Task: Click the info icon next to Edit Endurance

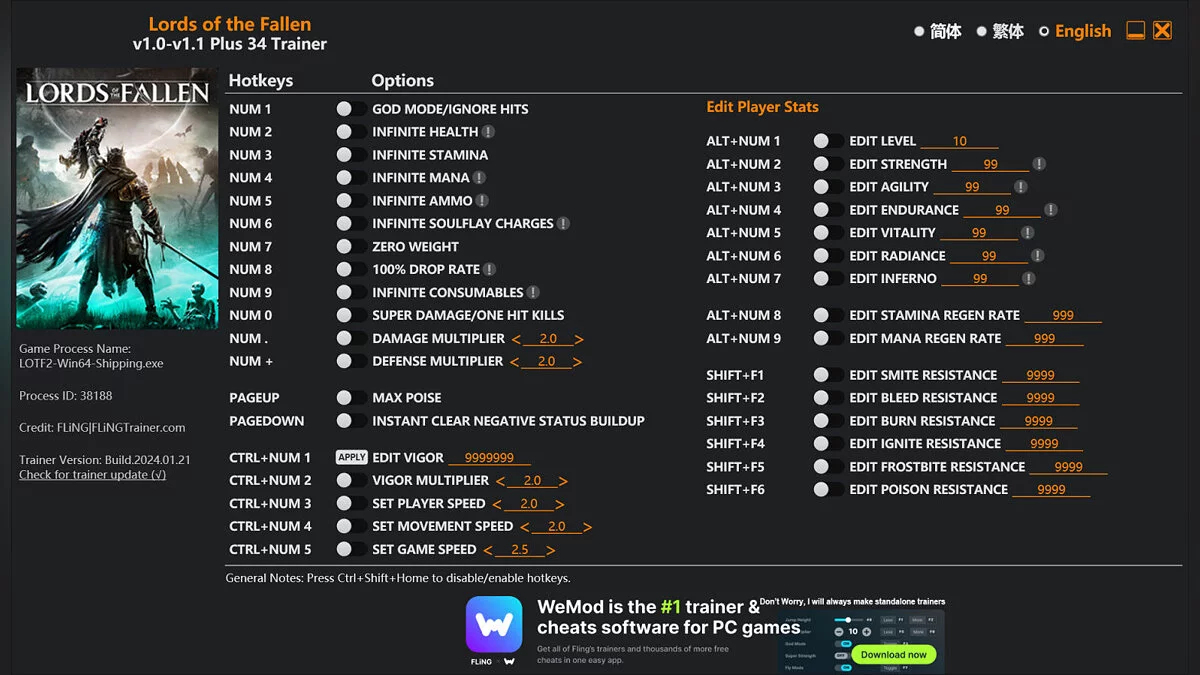Action: click(x=1051, y=210)
